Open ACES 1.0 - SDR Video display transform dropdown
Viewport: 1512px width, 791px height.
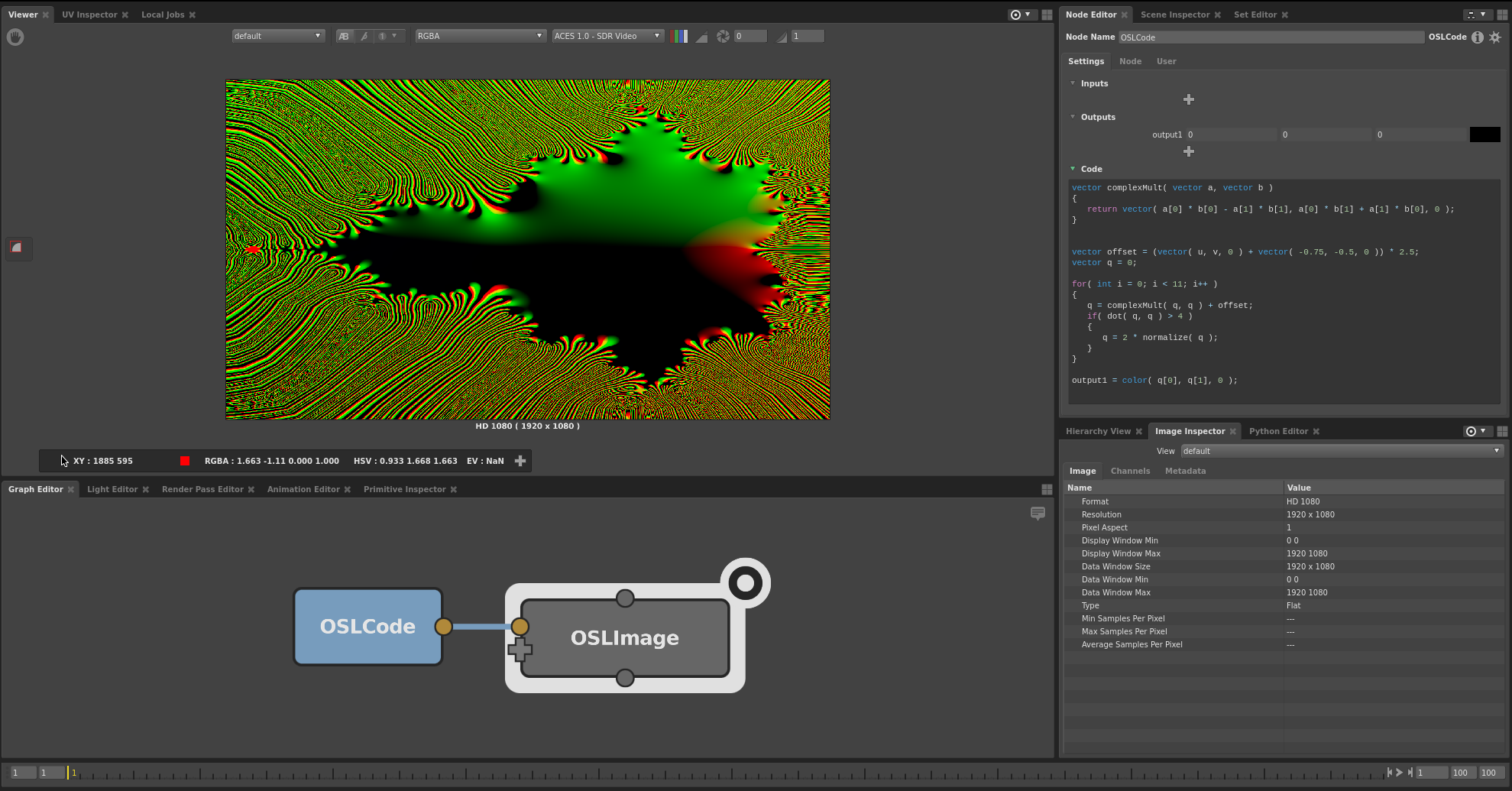(607, 36)
